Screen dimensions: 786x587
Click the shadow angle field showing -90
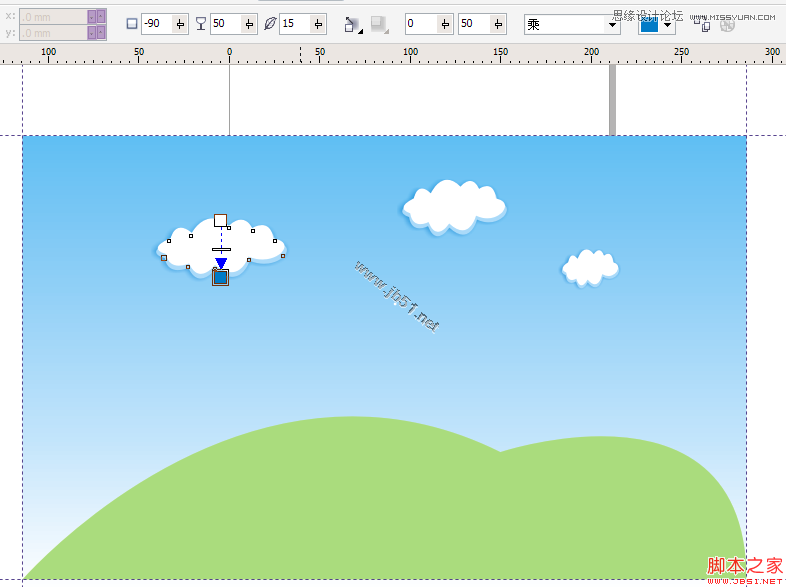tap(155, 24)
